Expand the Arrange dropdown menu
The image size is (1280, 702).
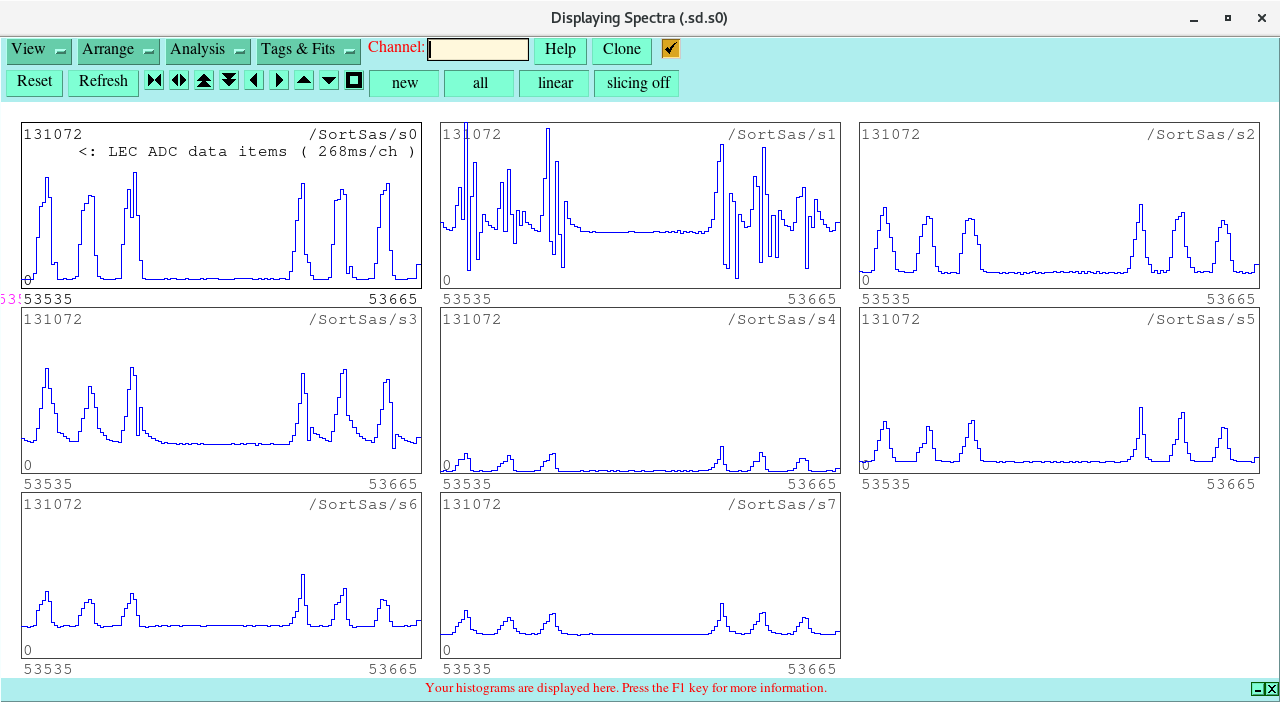click(x=119, y=50)
